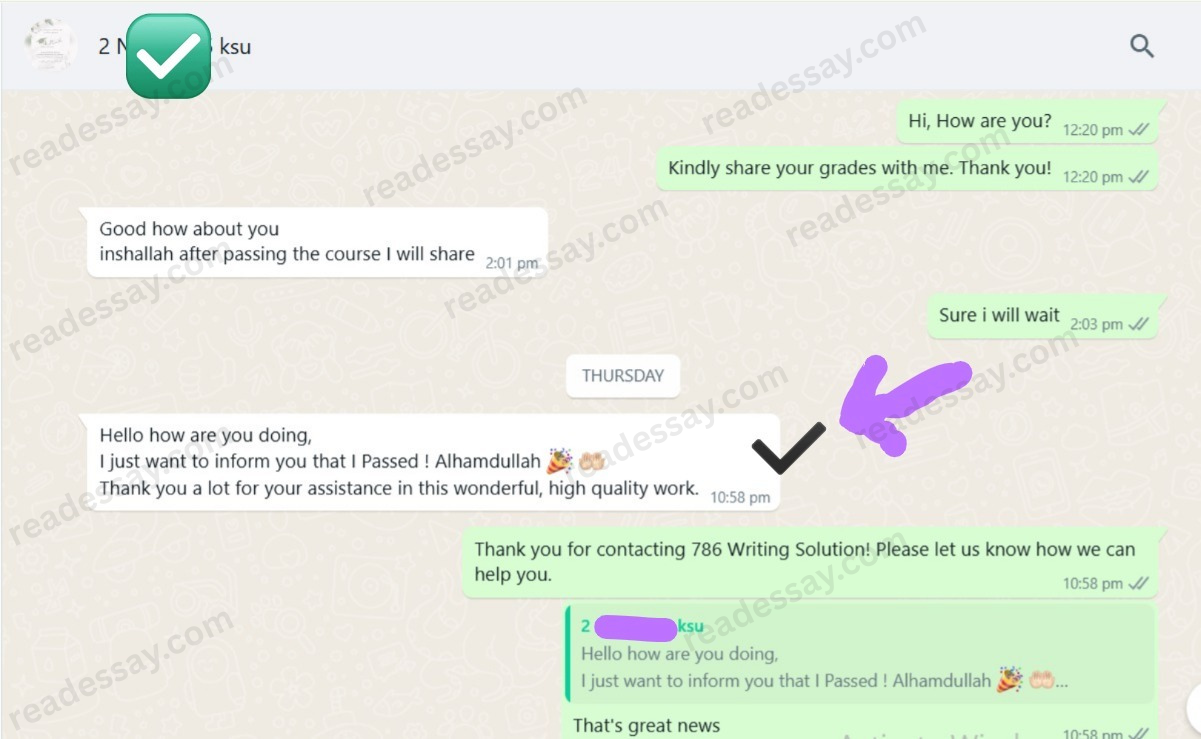Click double-tick receipt on 786 Writing Solution reply
1201x739 pixels.
[x=1138, y=583]
